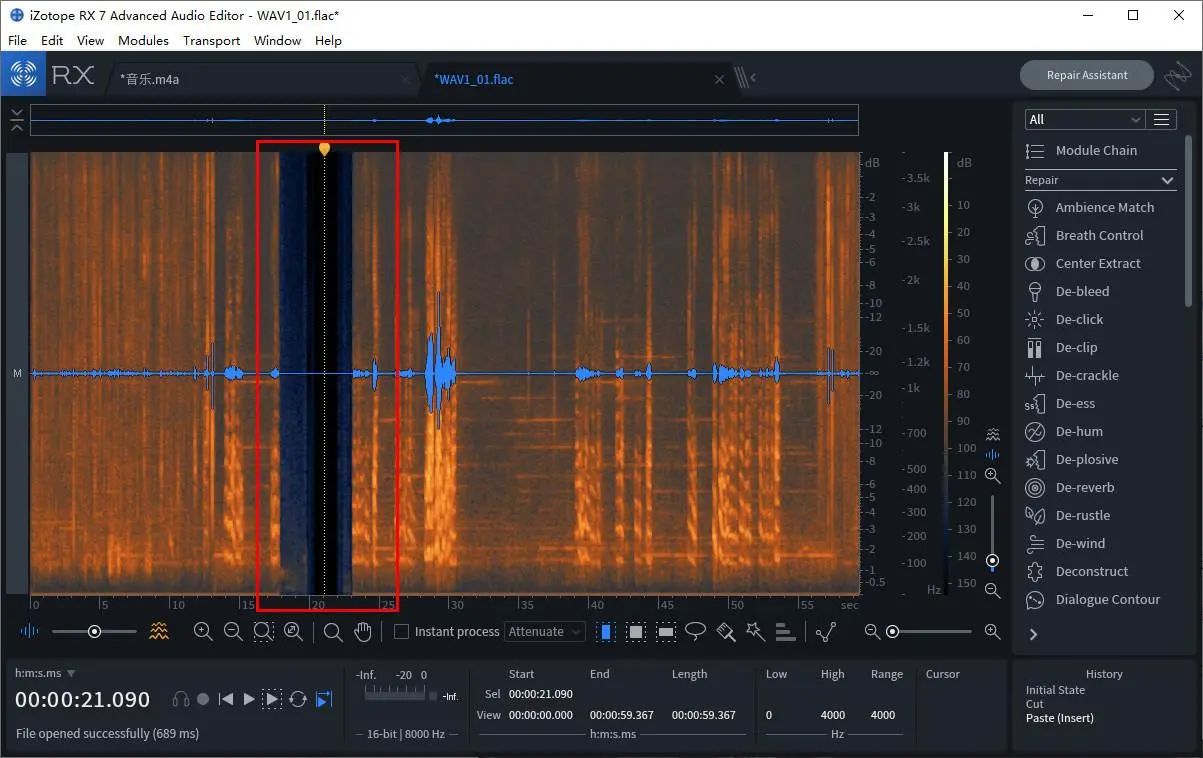Zoom to selection icon
This screenshot has height=758, width=1203.
point(263,631)
